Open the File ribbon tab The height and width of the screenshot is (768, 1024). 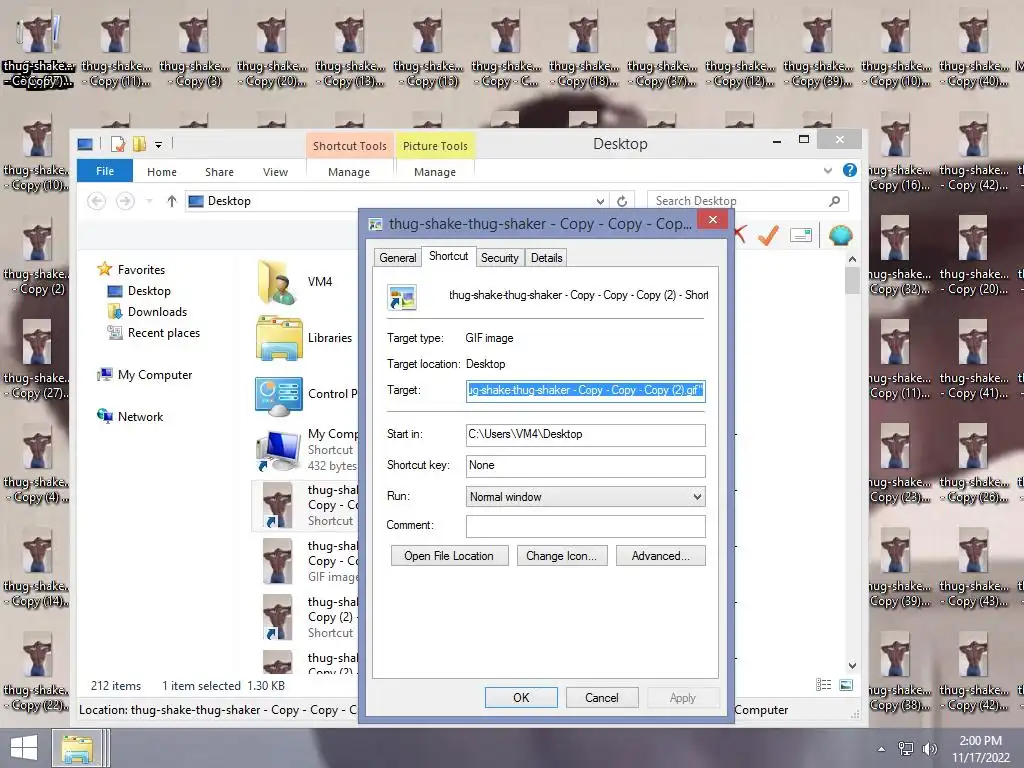coord(104,171)
